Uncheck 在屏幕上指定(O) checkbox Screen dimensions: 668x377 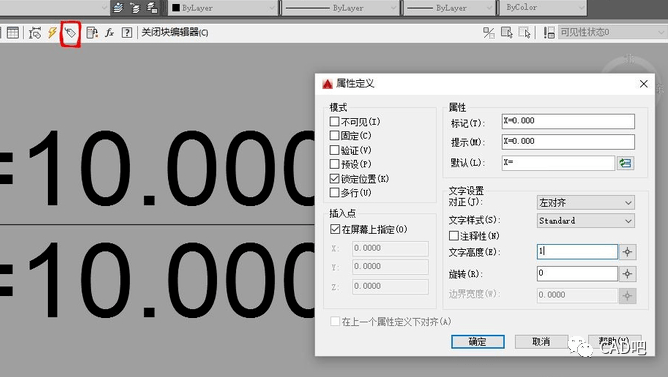pyautogui.click(x=335, y=229)
